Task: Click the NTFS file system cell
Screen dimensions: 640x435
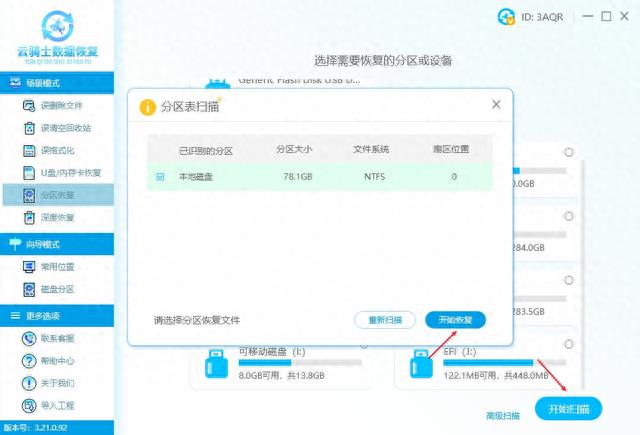Action: point(375,177)
